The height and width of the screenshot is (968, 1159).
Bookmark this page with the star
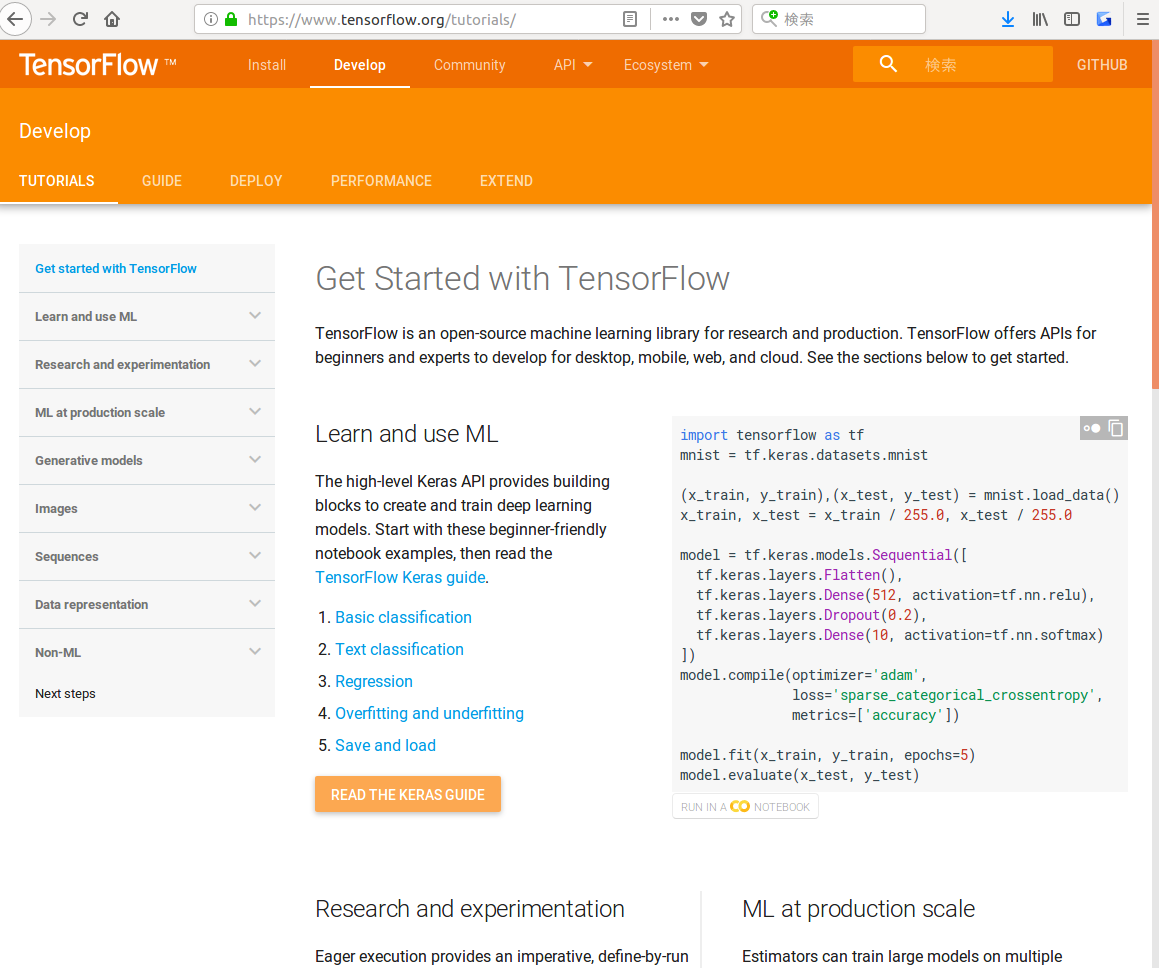727,19
